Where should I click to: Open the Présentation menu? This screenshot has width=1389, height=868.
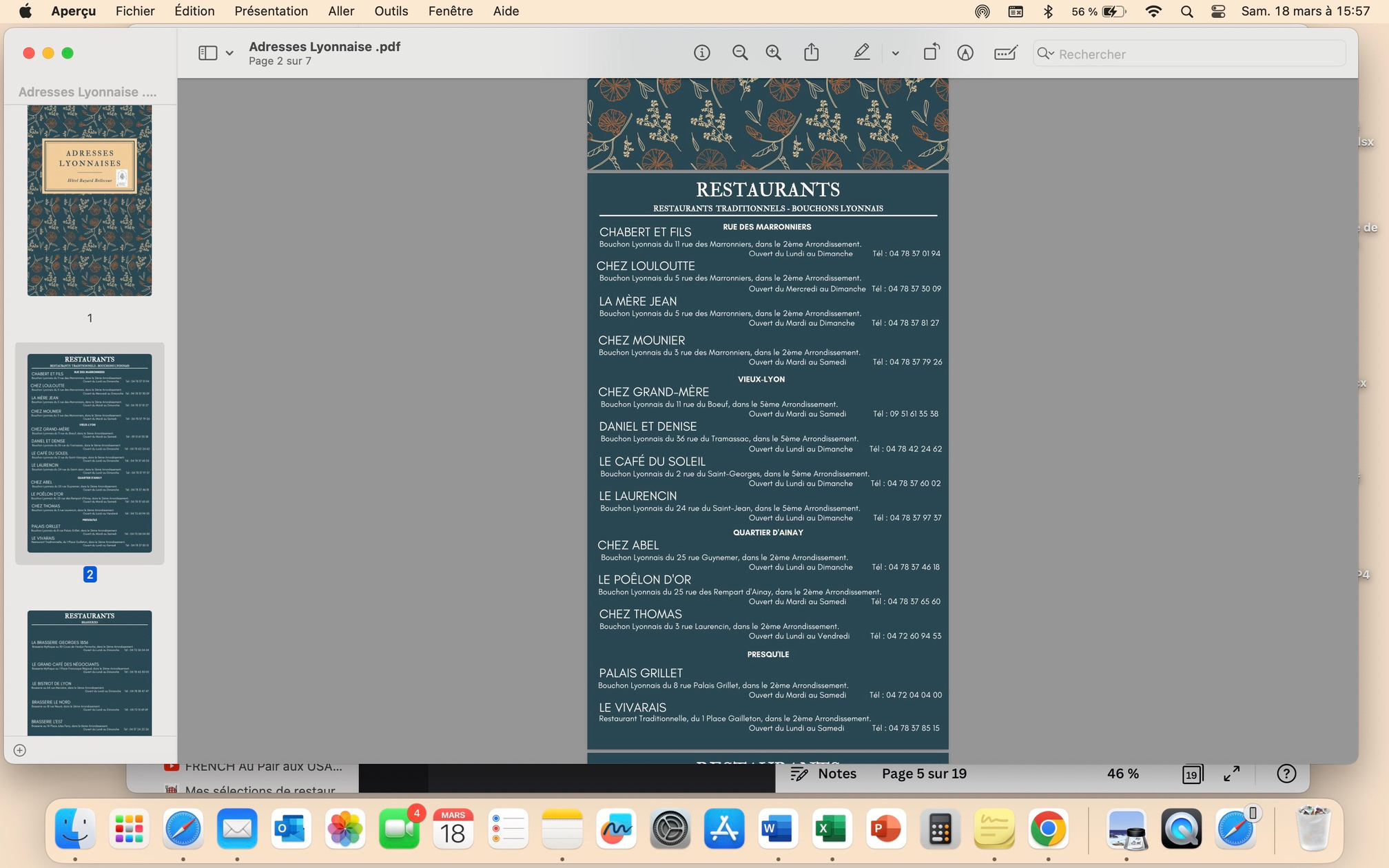[271, 11]
